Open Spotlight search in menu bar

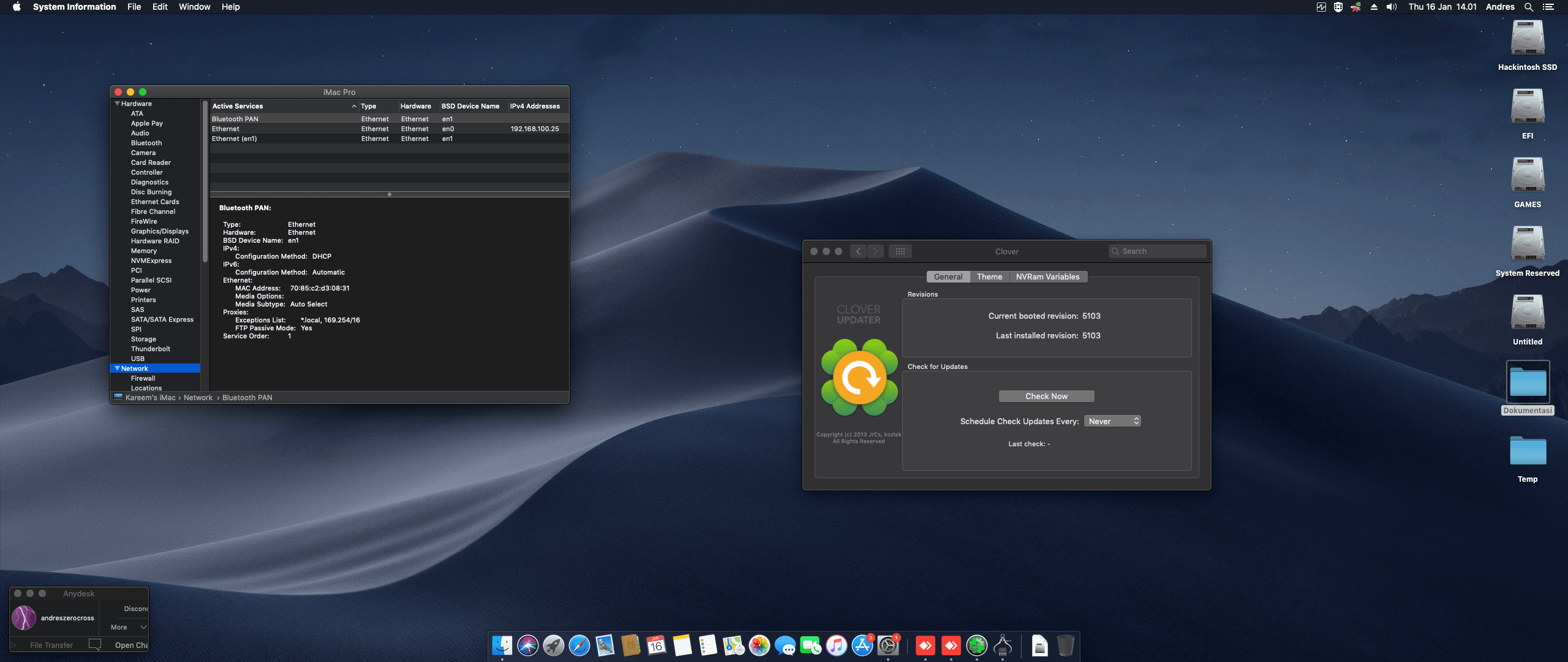(1529, 7)
